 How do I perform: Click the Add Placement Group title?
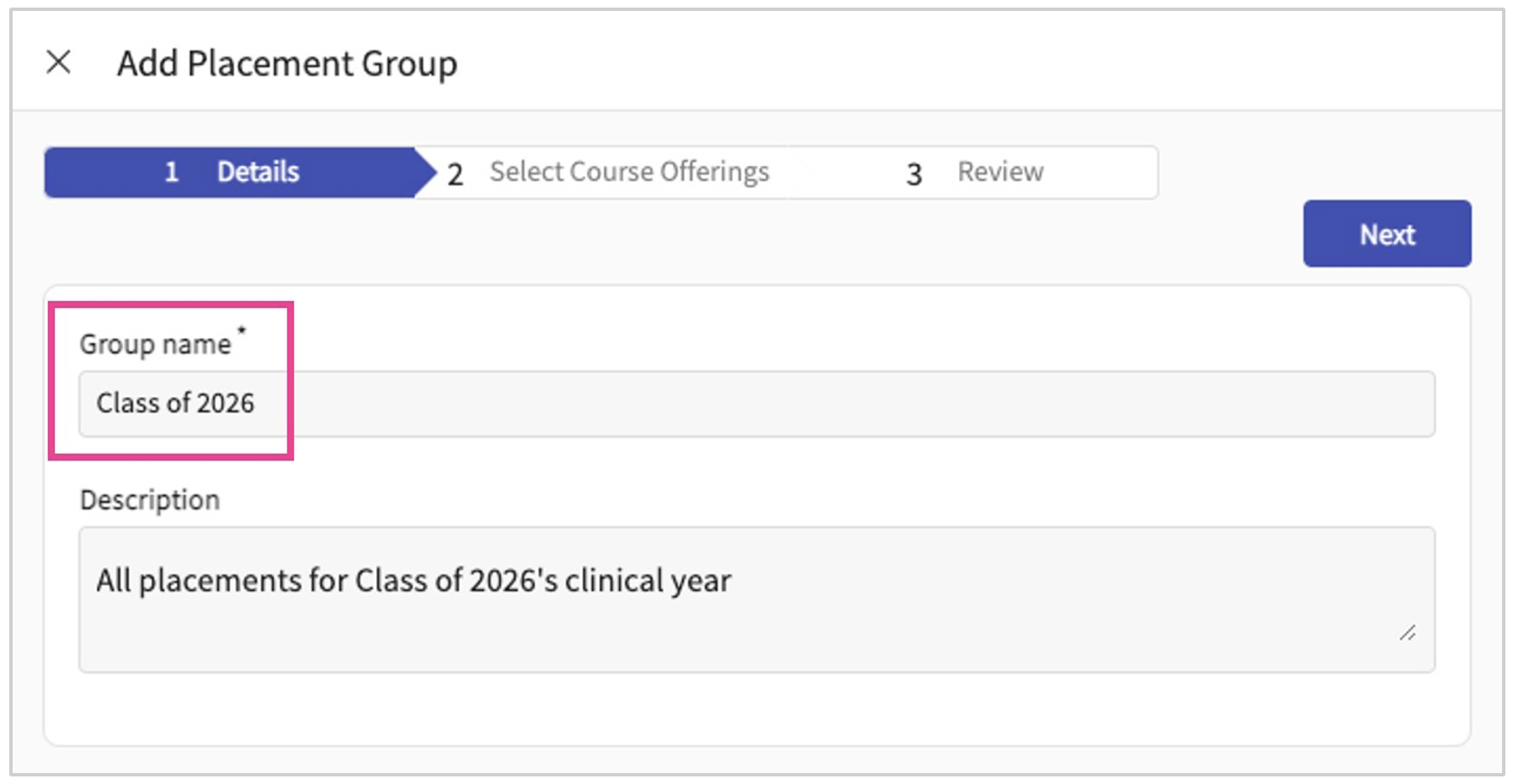pyautogui.click(x=287, y=63)
